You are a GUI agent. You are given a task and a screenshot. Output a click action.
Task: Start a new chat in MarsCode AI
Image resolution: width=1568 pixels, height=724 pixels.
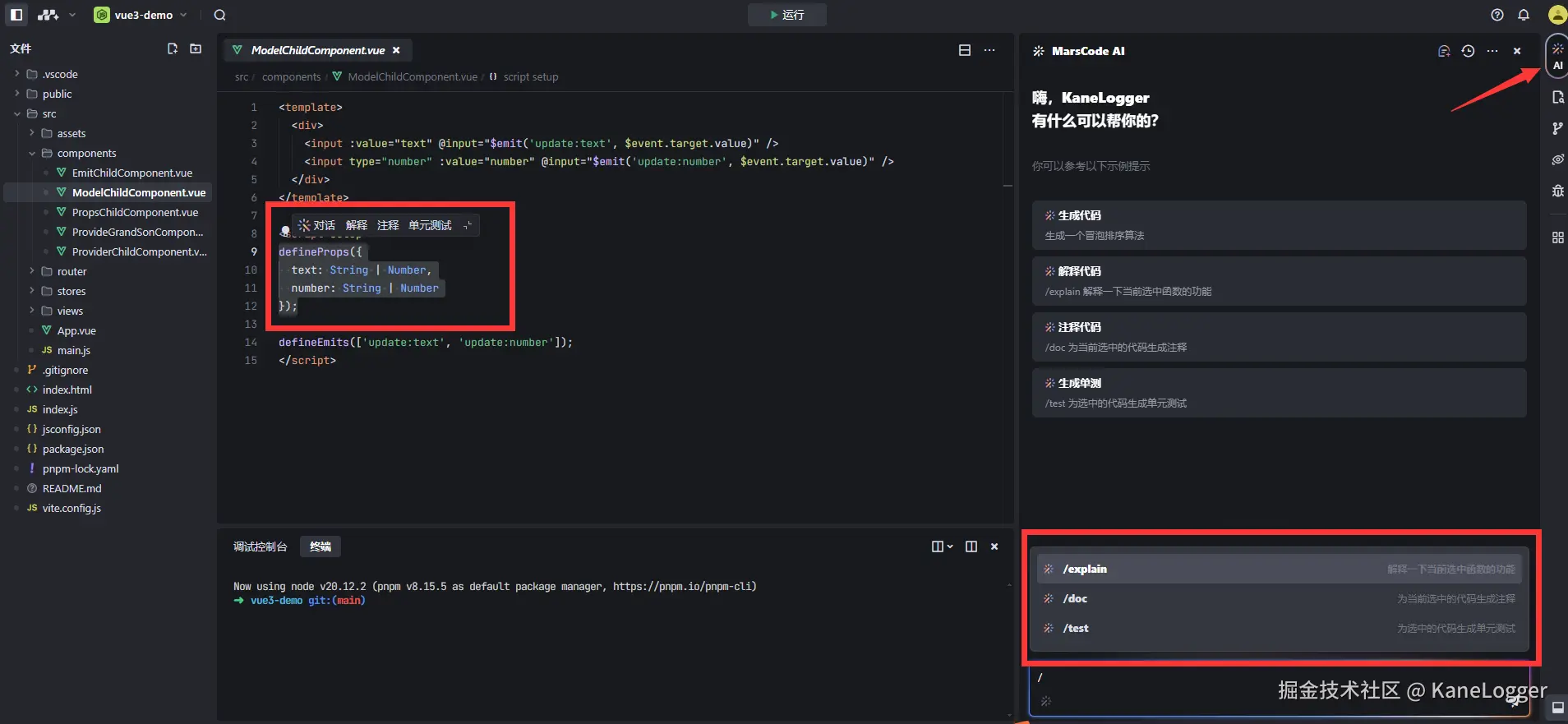[x=1444, y=51]
